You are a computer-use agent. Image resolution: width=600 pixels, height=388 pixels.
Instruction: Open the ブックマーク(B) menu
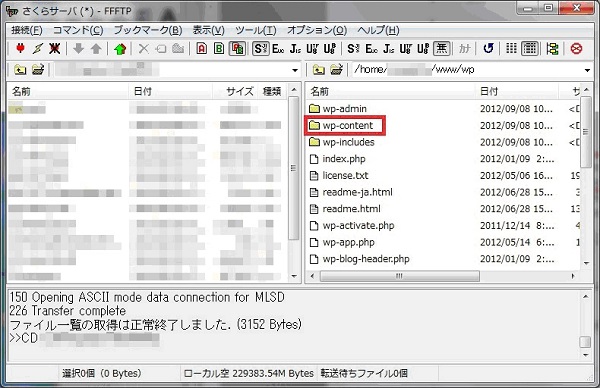[148, 30]
